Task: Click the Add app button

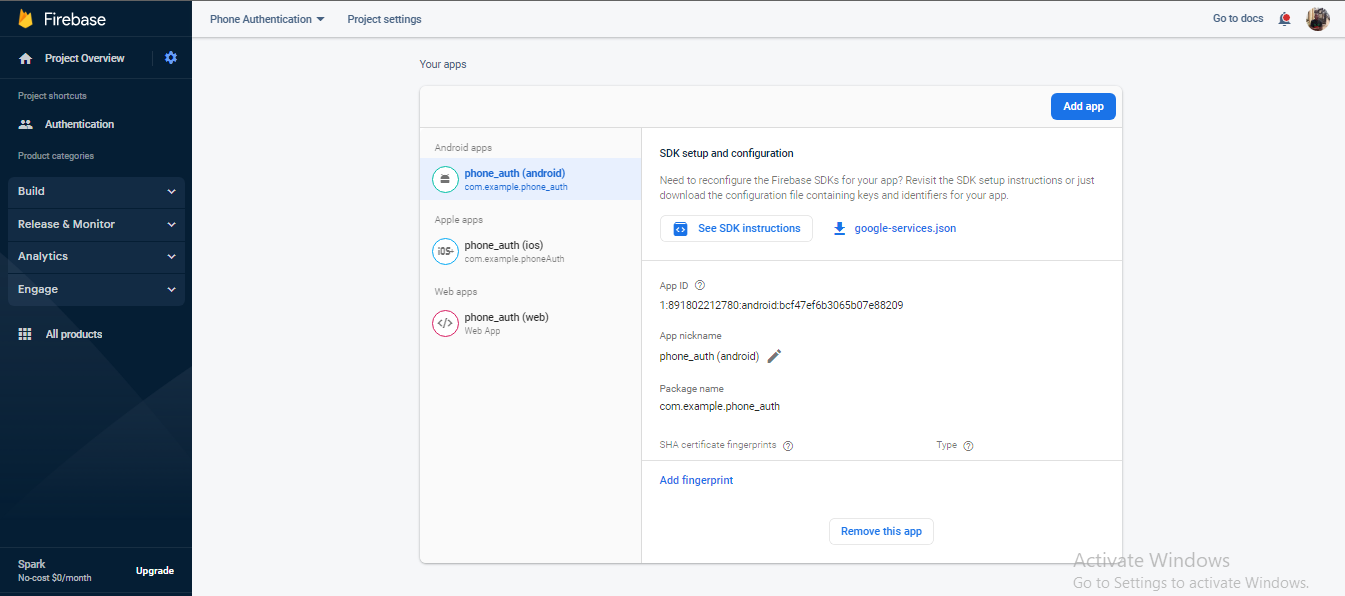Action: point(1083,106)
